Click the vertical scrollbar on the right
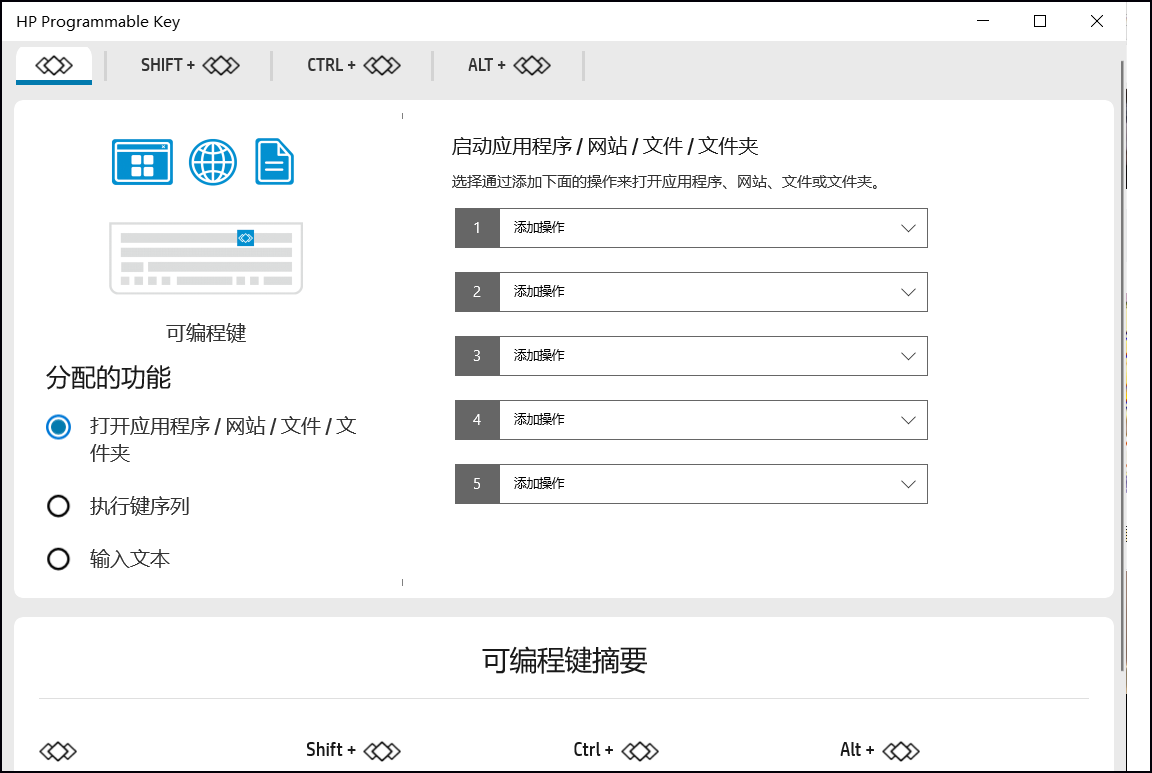1152x773 pixels. point(1121,360)
